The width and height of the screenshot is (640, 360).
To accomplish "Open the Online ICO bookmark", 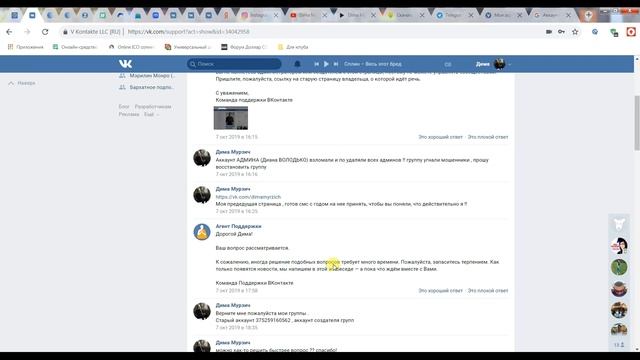I will 131,47.
